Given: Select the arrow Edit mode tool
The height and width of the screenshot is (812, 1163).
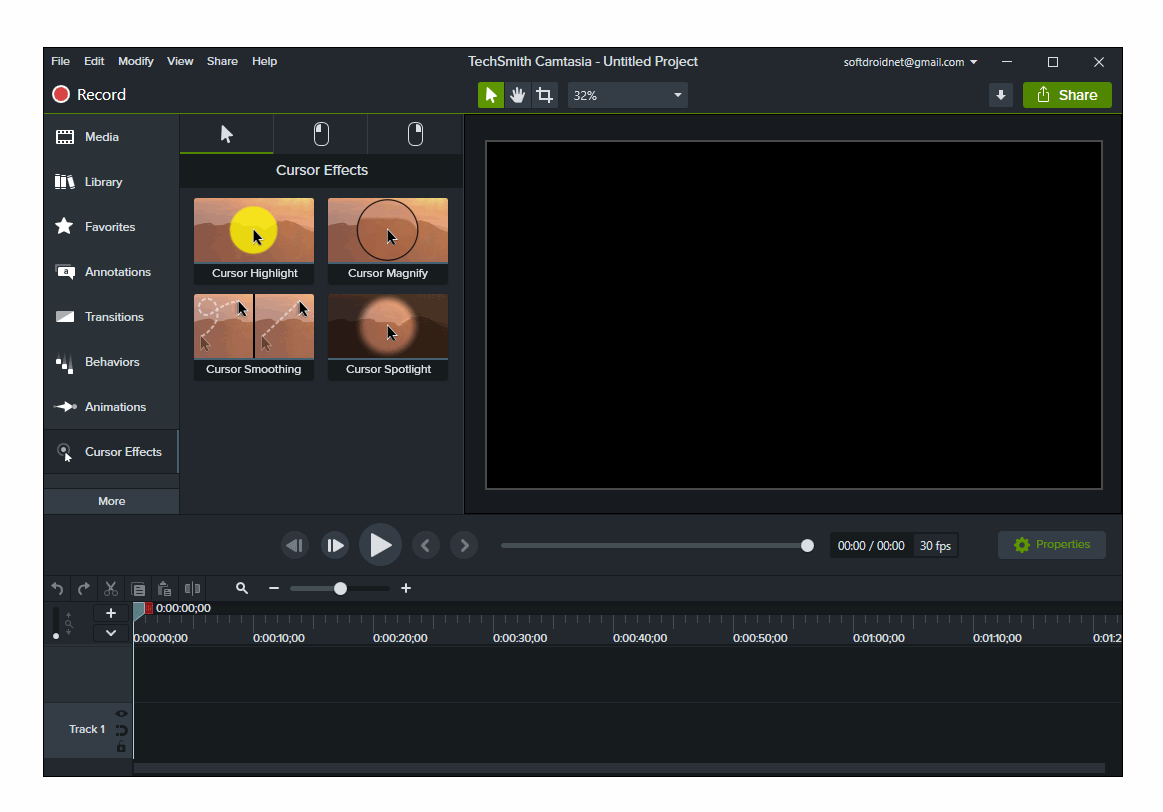Looking at the screenshot, I should coord(490,95).
